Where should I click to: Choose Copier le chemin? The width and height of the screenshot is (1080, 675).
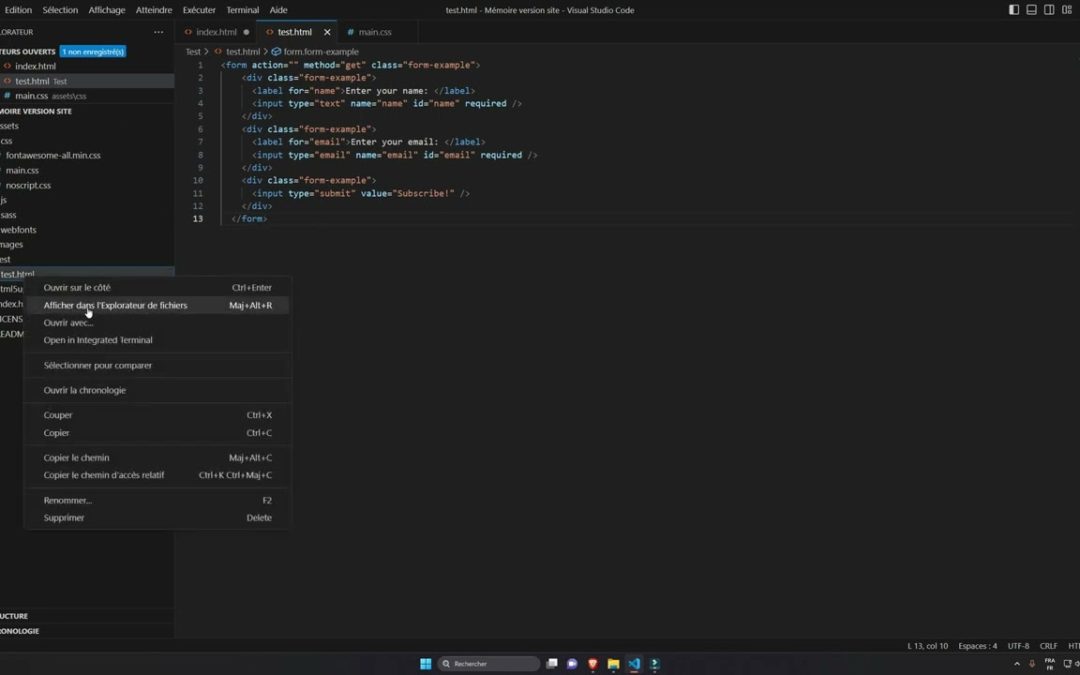pos(158,457)
